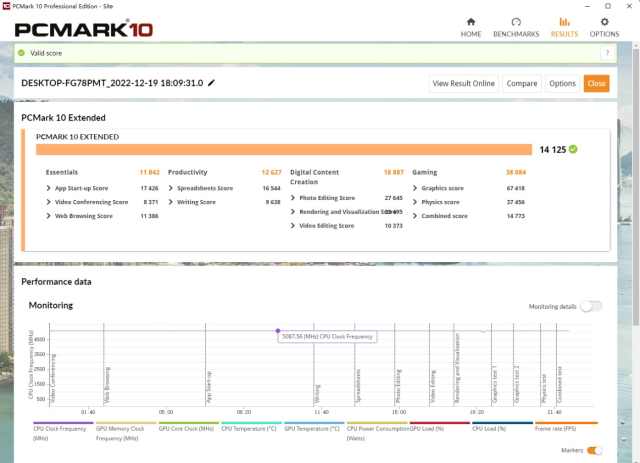The width and height of the screenshot is (640, 463).
Task: Expand Spreadsheets Score
Action: tap(171, 188)
